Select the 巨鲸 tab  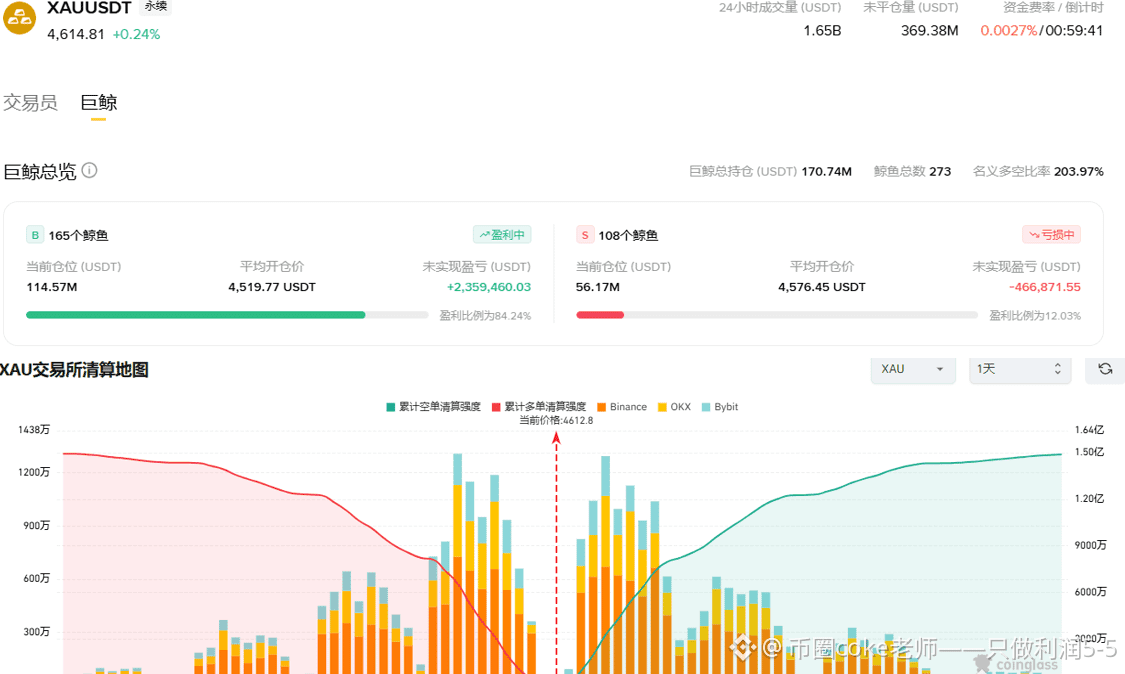pyautogui.click(x=98, y=103)
